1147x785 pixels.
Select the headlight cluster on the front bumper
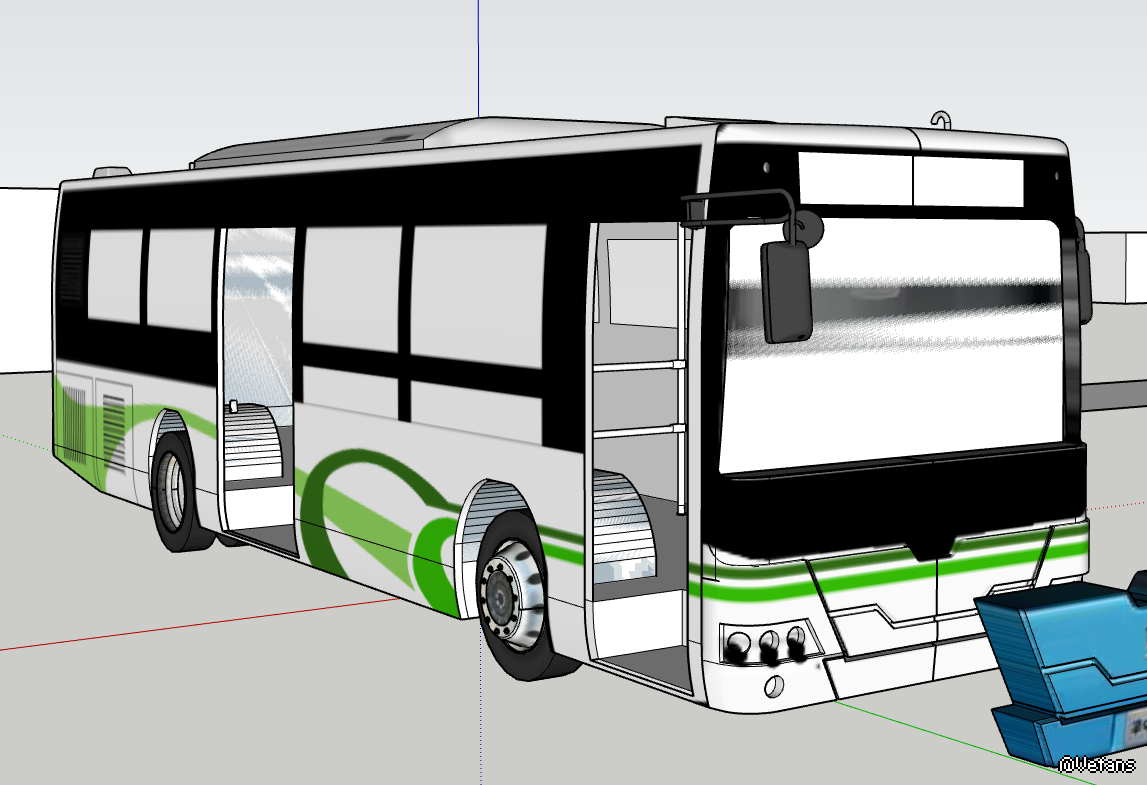pyautogui.click(x=770, y=644)
